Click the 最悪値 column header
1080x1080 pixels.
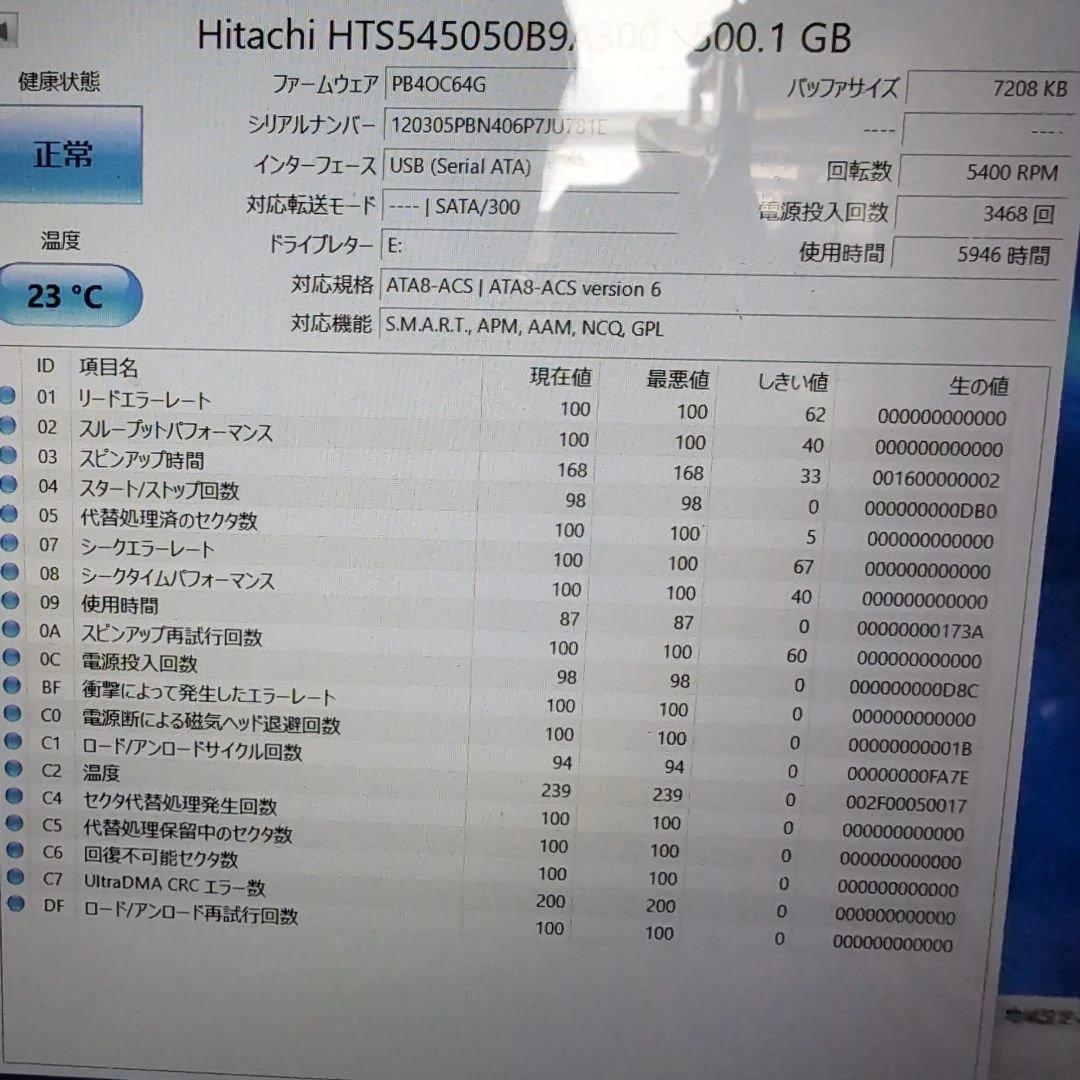pyautogui.click(x=677, y=380)
